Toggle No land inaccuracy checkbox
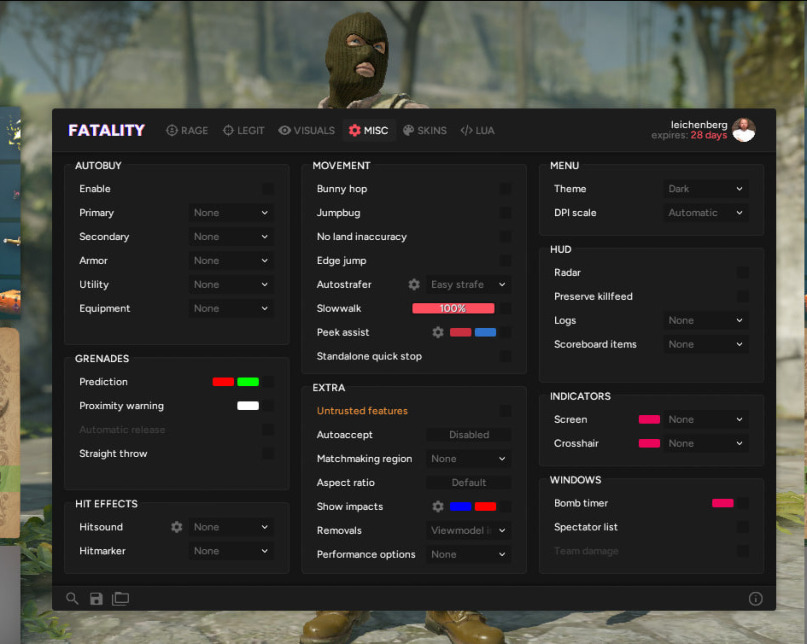Image resolution: width=807 pixels, height=644 pixels. tap(506, 237)
